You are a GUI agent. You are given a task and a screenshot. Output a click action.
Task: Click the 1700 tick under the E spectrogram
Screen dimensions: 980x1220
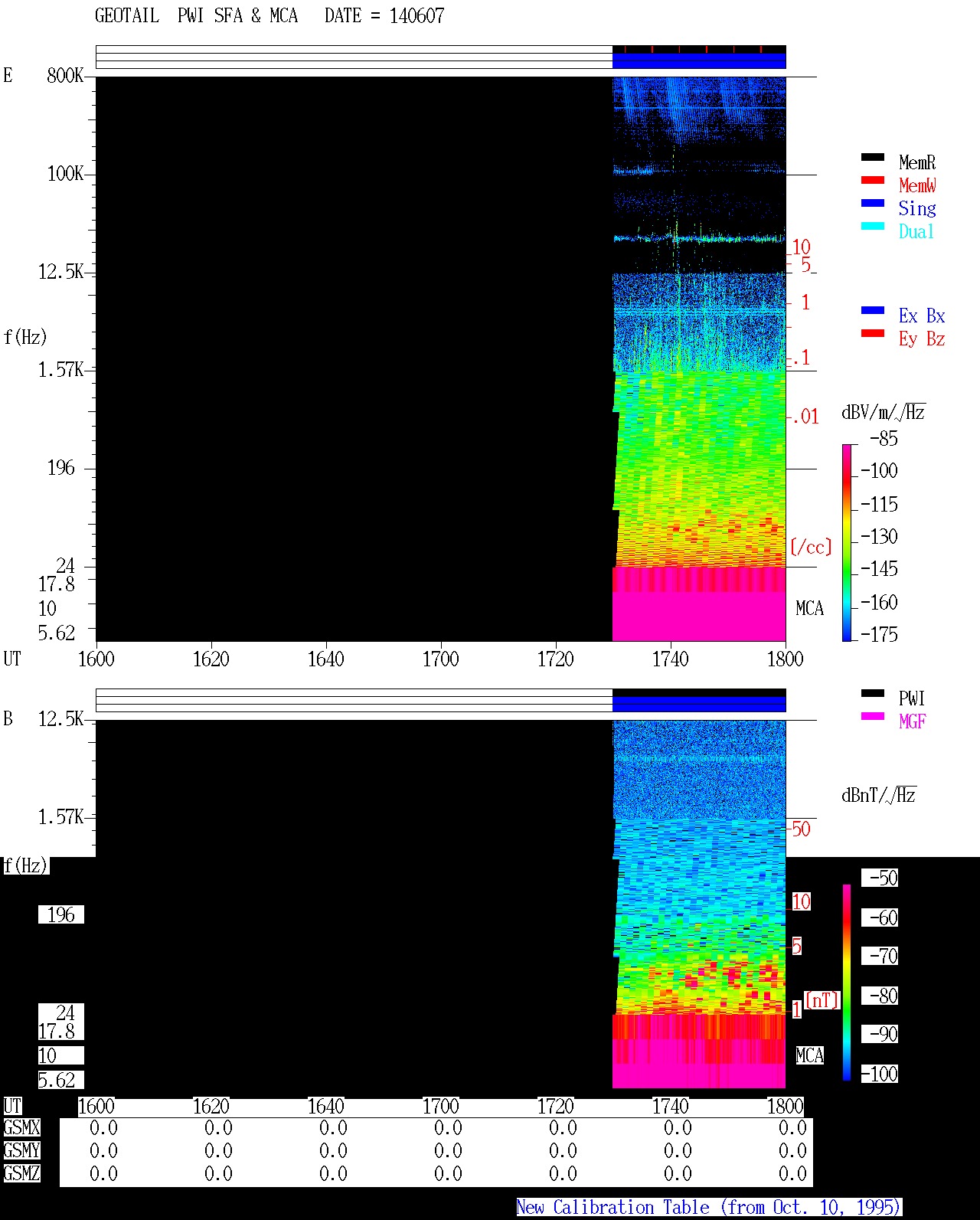click(x=441, y=659)
